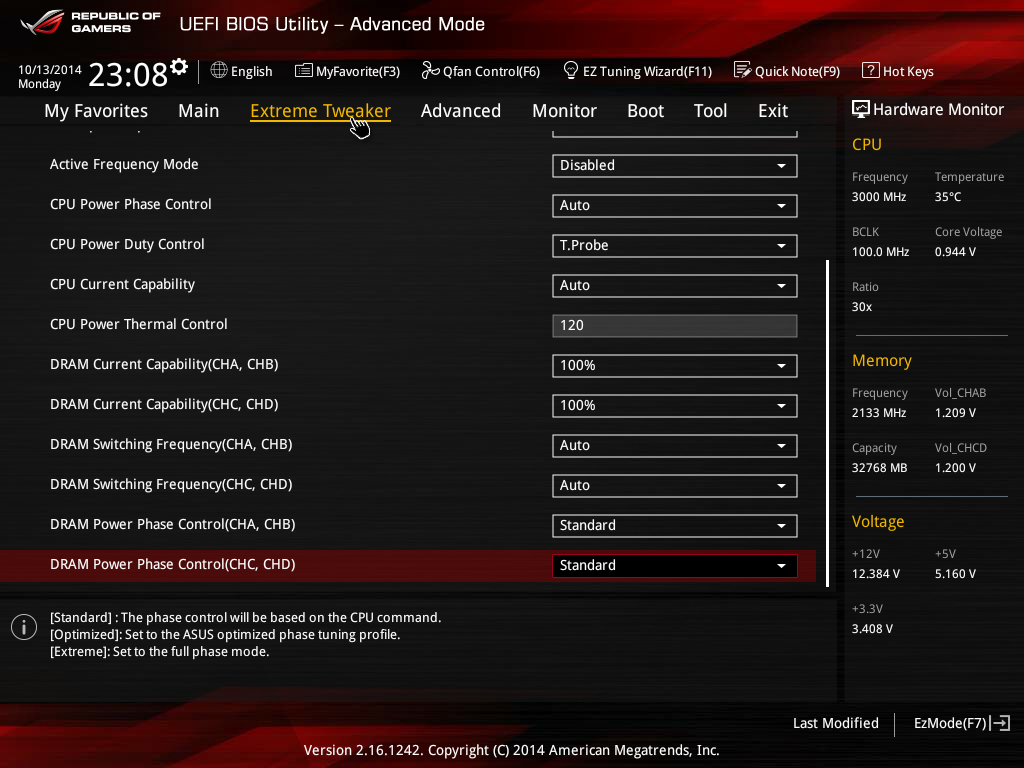Launch EZ Tuning Wizard bulb icon

570,71
